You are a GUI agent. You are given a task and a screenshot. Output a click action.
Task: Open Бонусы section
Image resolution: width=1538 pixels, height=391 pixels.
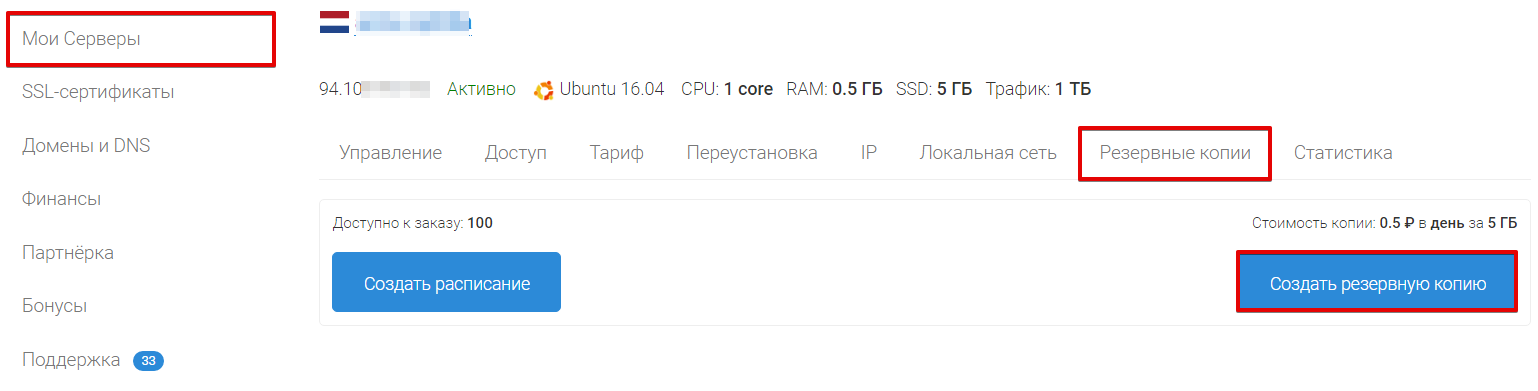[x=54, y=306]
